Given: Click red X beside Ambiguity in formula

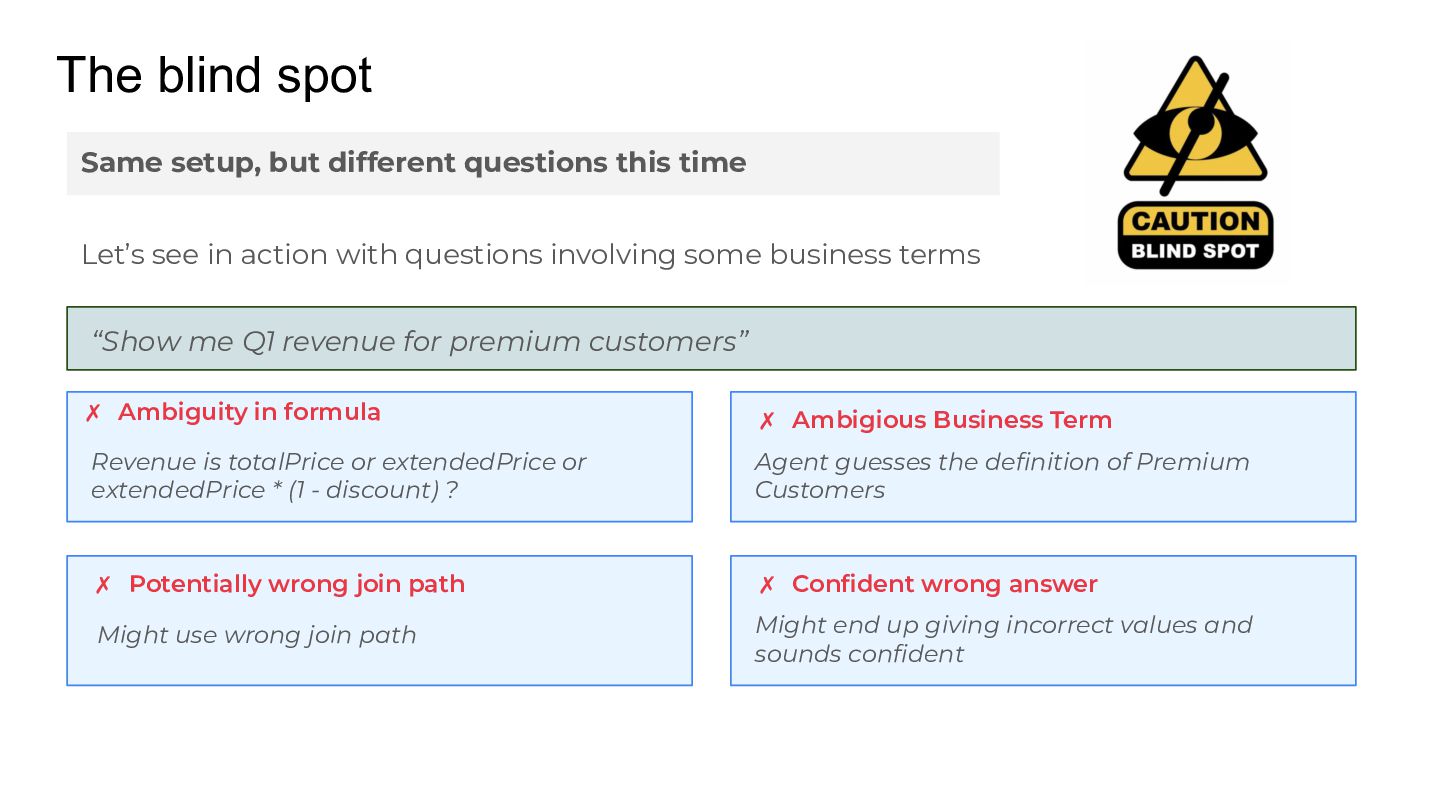Looking at the screenshot, I should pos(93,413).
